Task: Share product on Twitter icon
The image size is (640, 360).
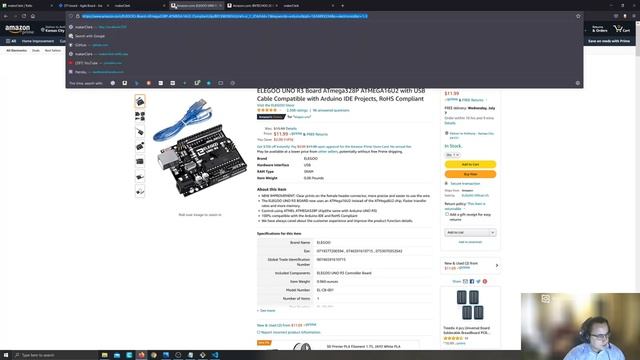Action: (478, 281)
